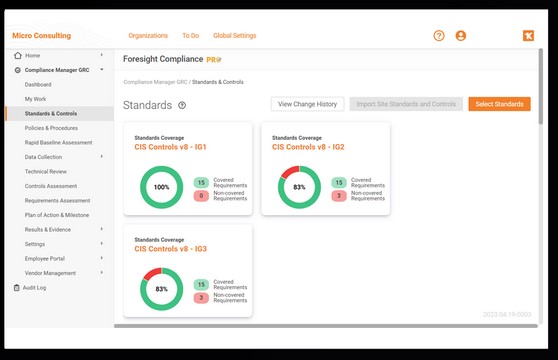The height and width of the screenshot is (360, 558).
Task: Click the Audit Log clipboard icon
Action: (16, 287)
